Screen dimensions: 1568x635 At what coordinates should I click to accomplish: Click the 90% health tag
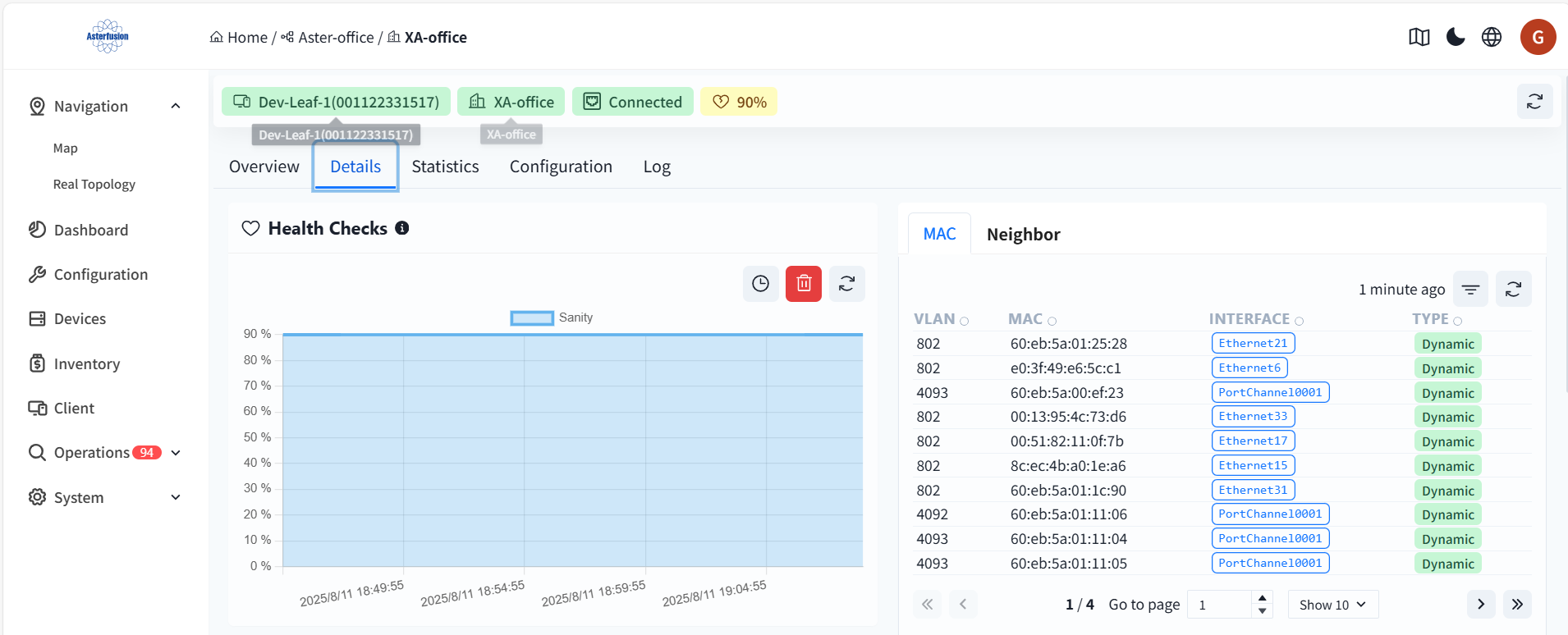pyautogui.click(x=739, y=102)
